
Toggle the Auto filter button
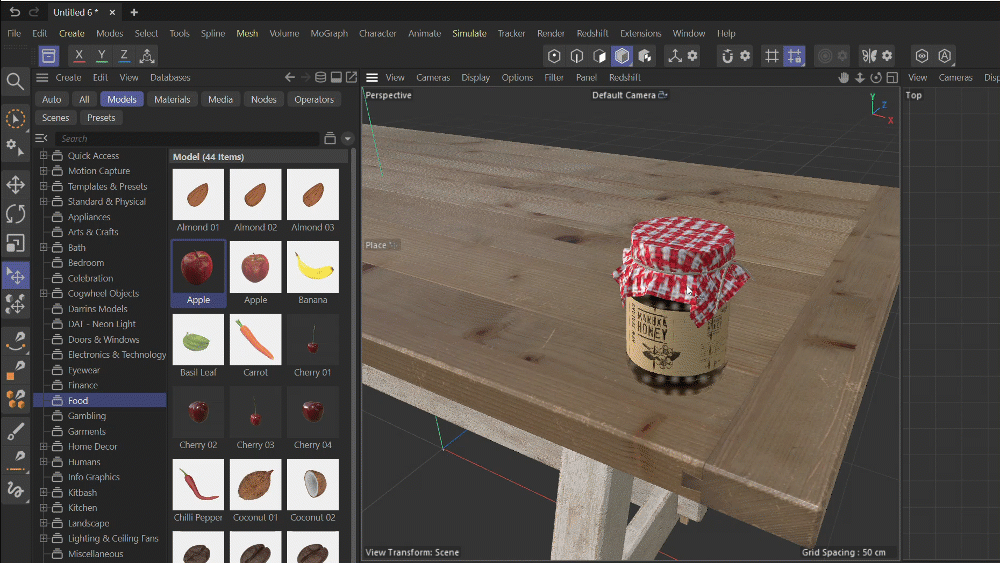point(52,99)
